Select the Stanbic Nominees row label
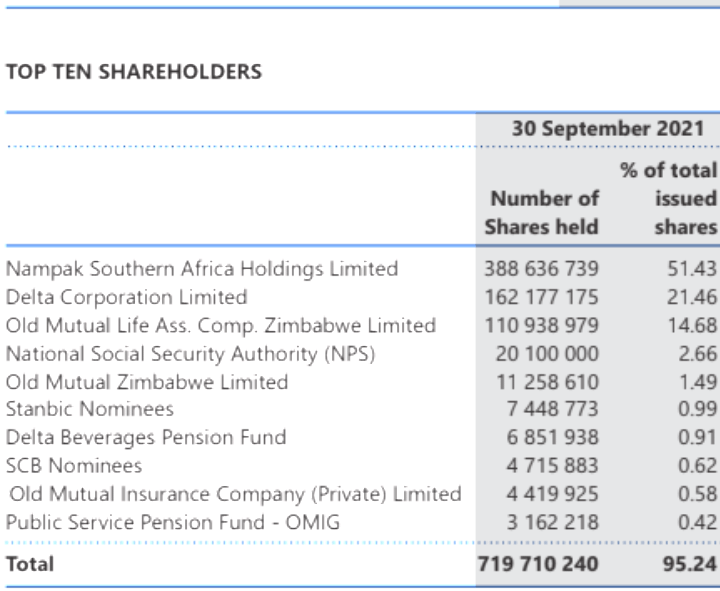Viewport: 720px width, 591px height. (90, 409)
